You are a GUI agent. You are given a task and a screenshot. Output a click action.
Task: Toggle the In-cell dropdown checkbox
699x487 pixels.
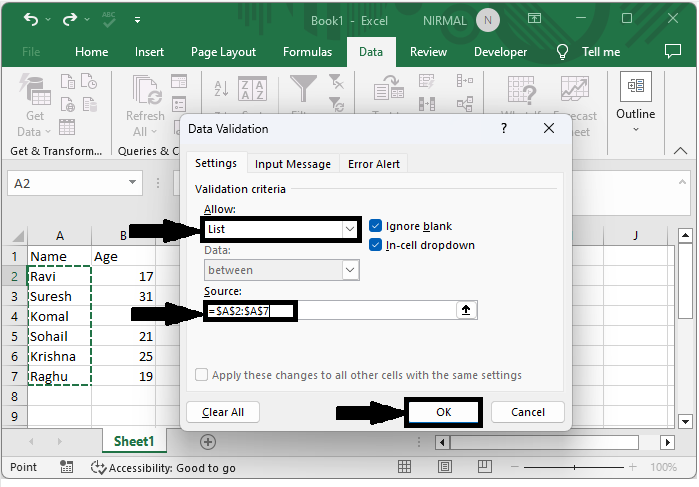[376, 245]
